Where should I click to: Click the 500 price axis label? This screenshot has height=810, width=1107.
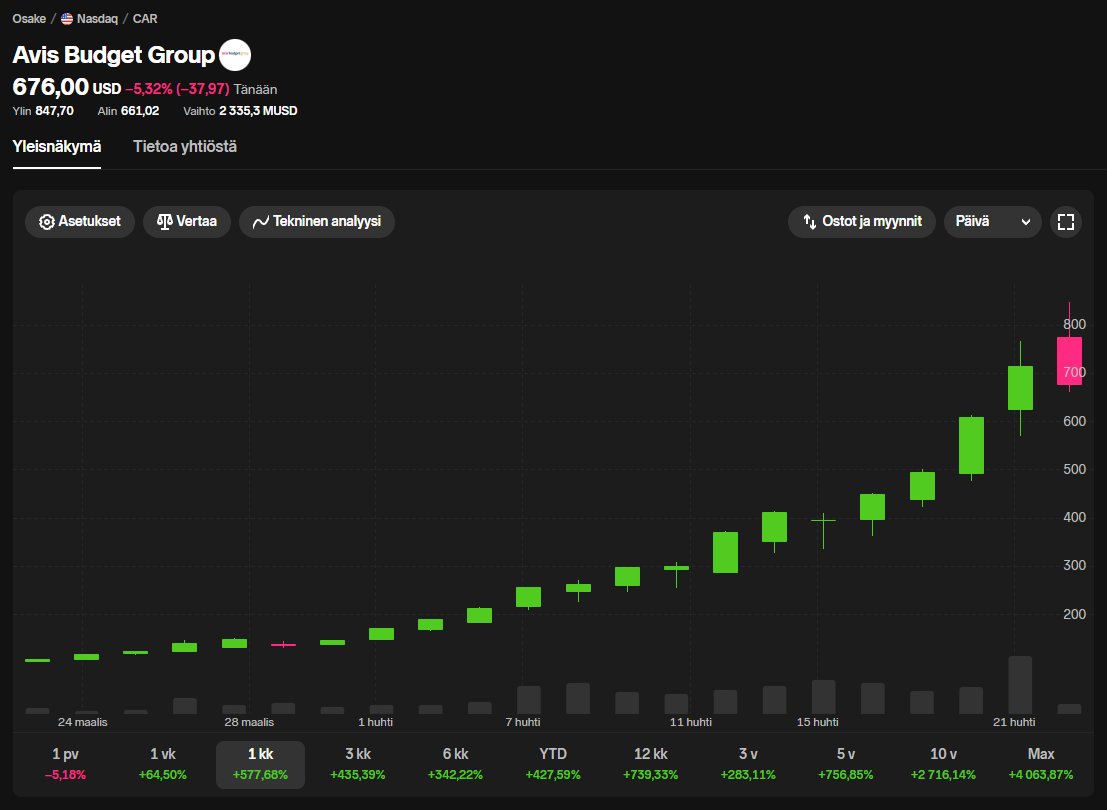(1075, 469)
